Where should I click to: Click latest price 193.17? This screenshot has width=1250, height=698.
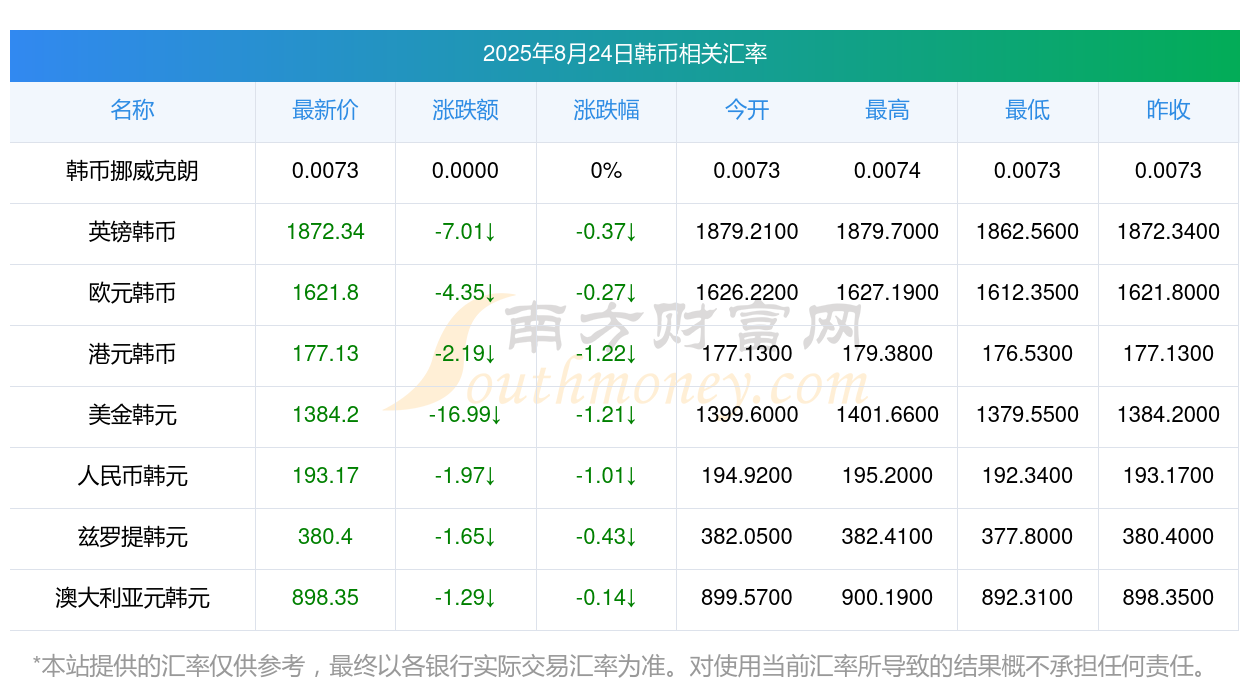tap(325, 476)
